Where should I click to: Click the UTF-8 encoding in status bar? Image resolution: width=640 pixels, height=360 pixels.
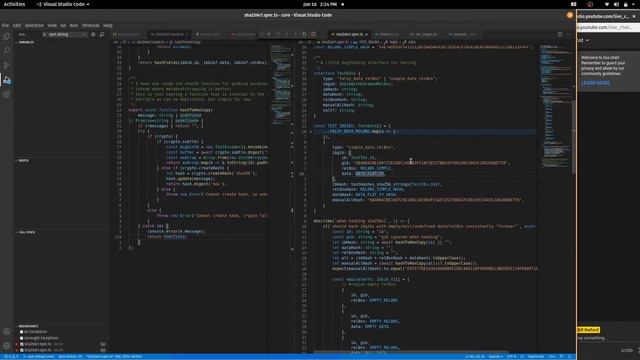(511, 357)
